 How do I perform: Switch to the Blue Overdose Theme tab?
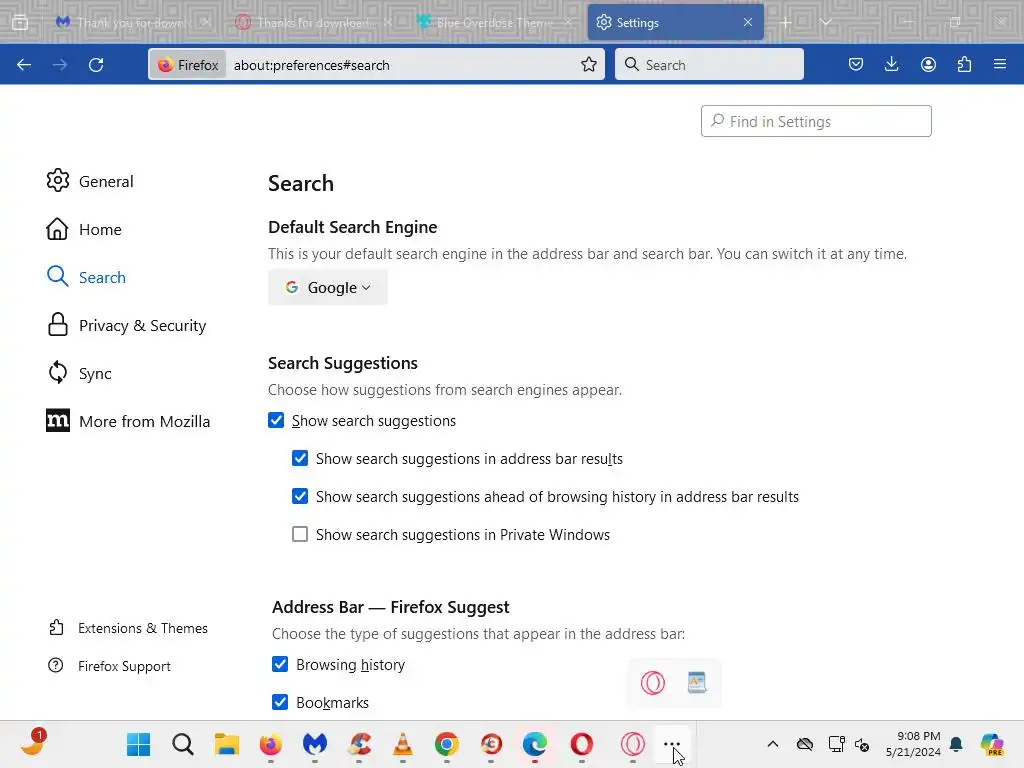494,23
